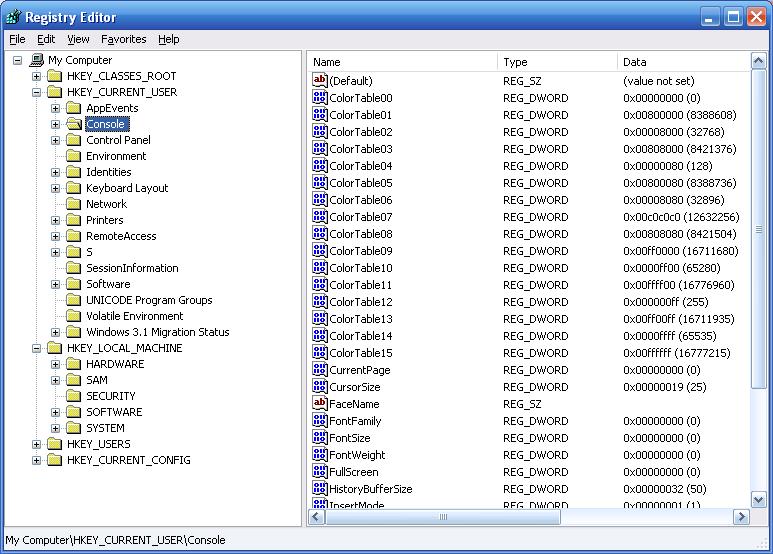Click the DWORD icon beside CursorSize

320,386
